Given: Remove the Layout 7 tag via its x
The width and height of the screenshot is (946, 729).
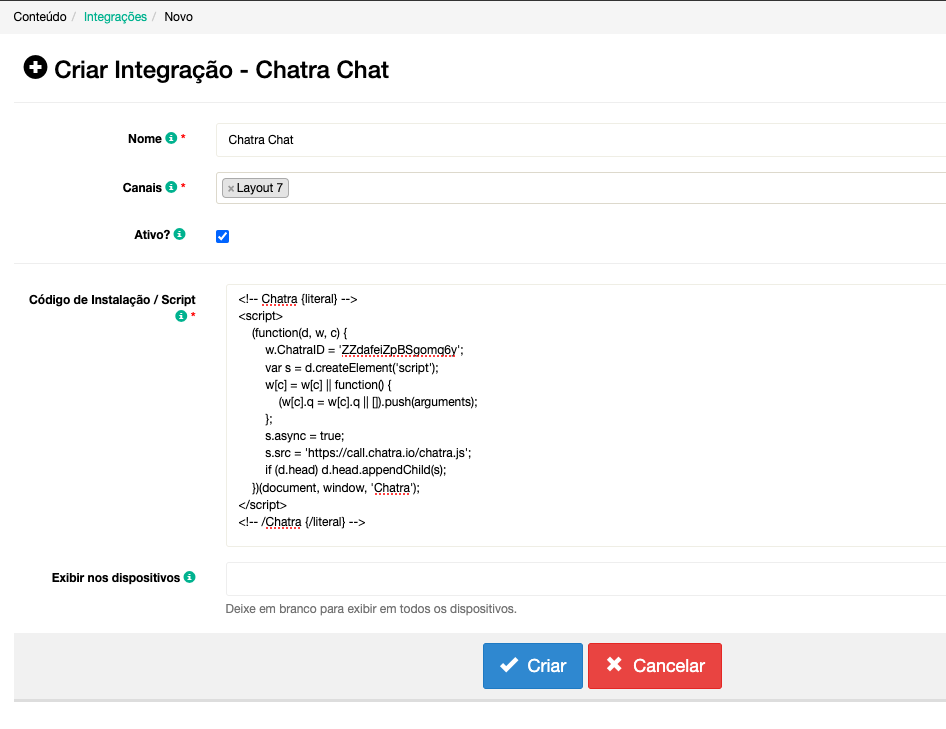Looking at the screenshot, I should pyautogui.click(x=230, y=189).
